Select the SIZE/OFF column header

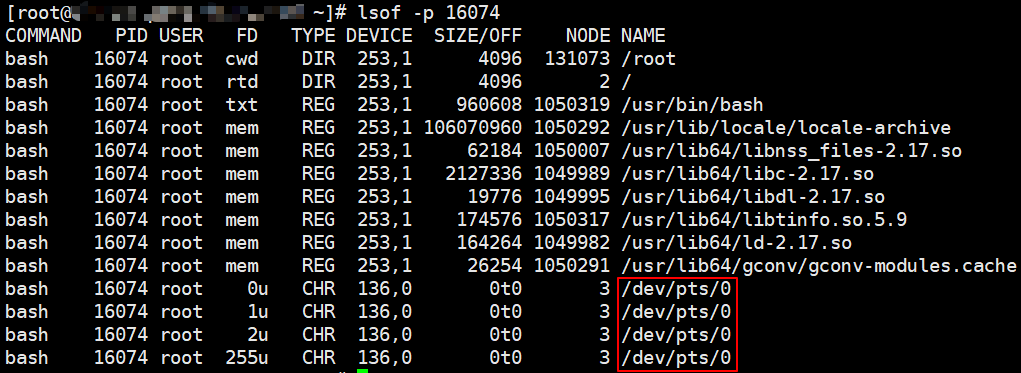click(479, 35)
